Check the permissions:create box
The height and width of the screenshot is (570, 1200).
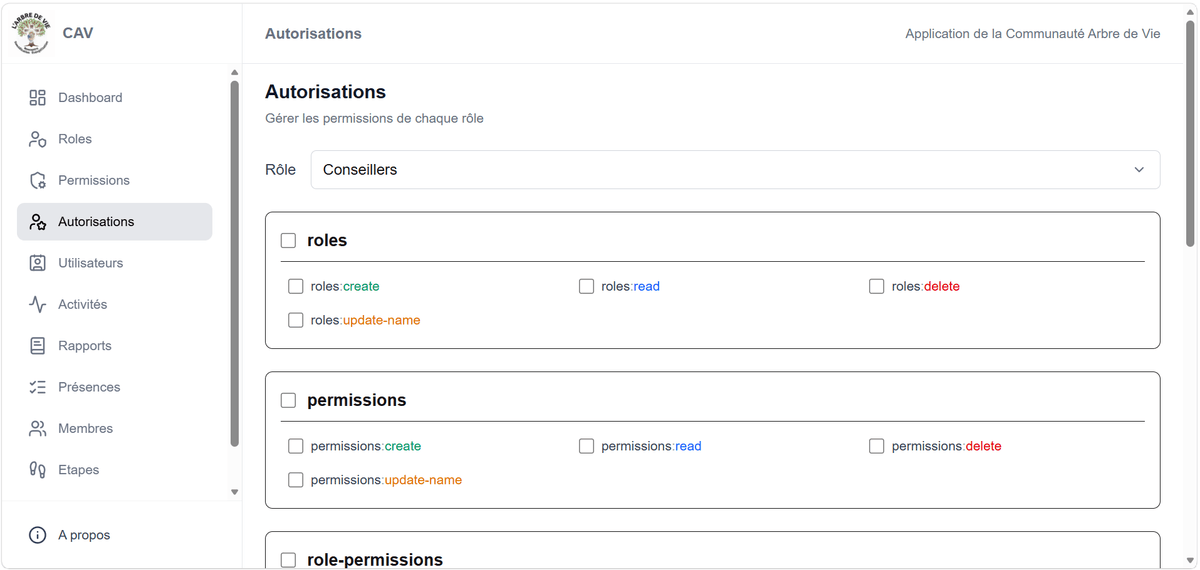(295, 446)
